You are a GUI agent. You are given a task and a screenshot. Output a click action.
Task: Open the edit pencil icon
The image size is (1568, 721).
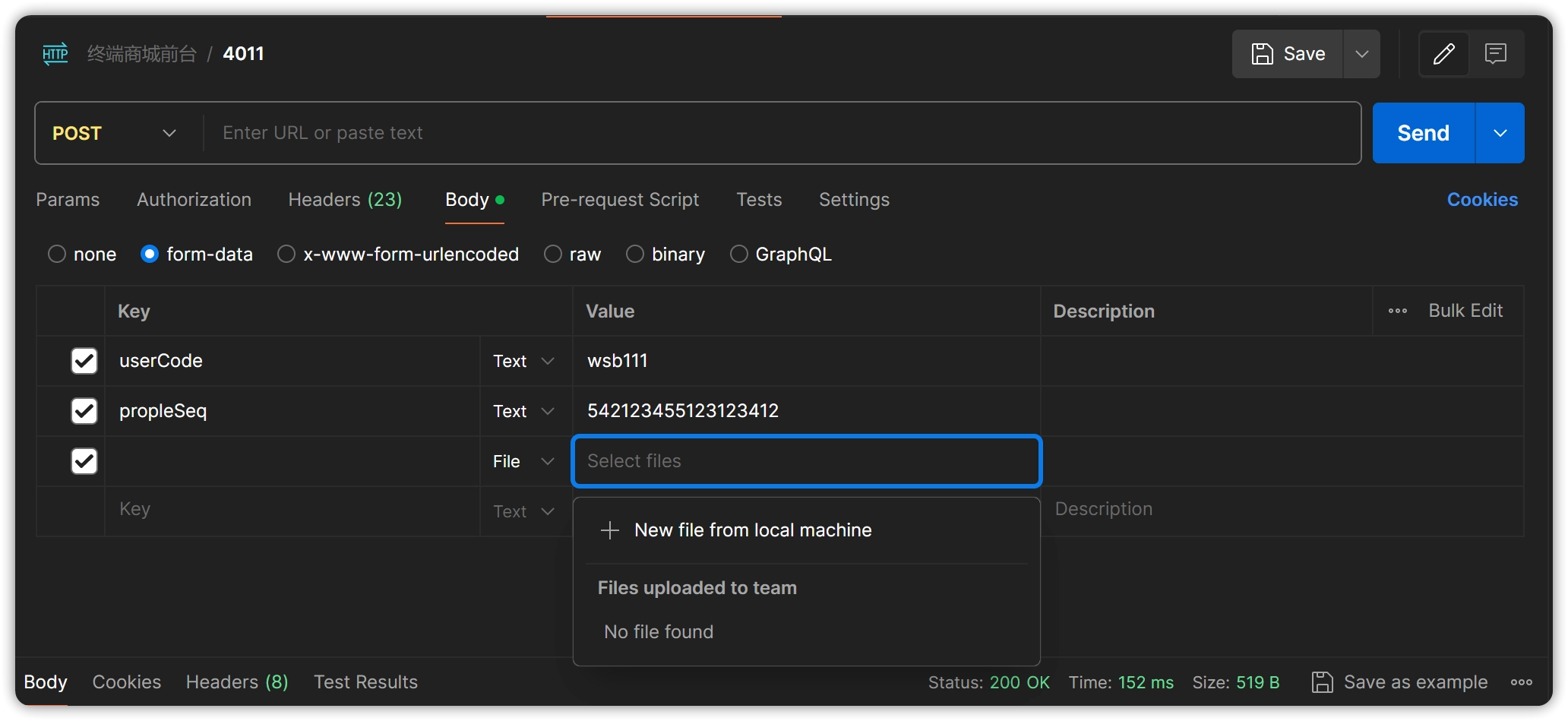1443,54
